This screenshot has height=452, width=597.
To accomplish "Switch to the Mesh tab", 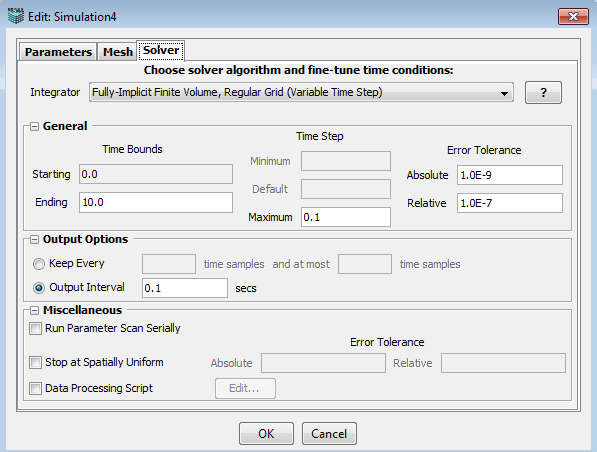I will (118, 52).
